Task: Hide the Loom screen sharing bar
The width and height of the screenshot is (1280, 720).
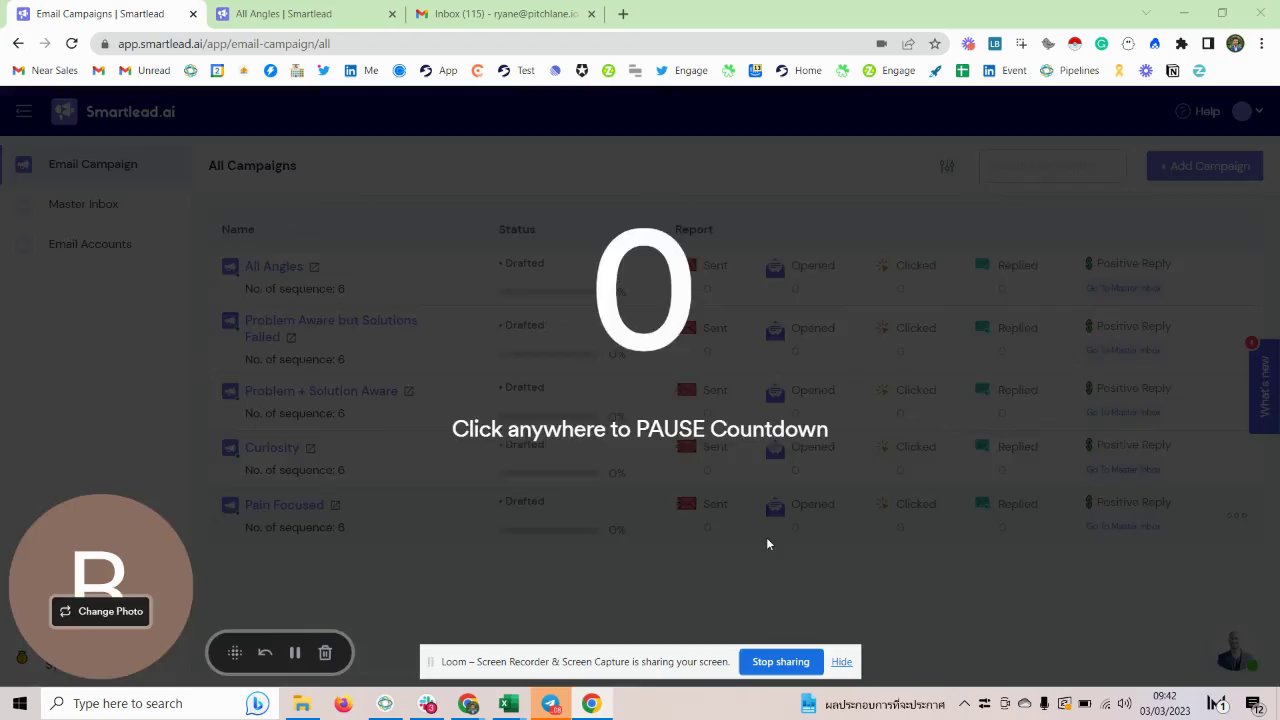Action: pyautogui.click(x=842, y=662)
